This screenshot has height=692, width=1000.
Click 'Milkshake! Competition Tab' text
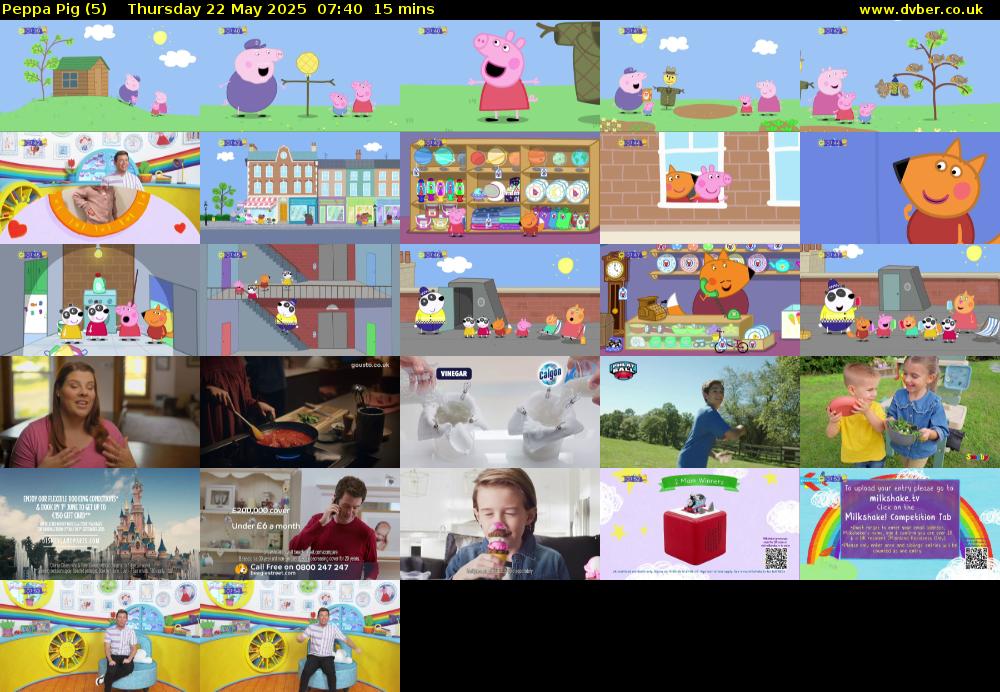[x=899, y=517]
